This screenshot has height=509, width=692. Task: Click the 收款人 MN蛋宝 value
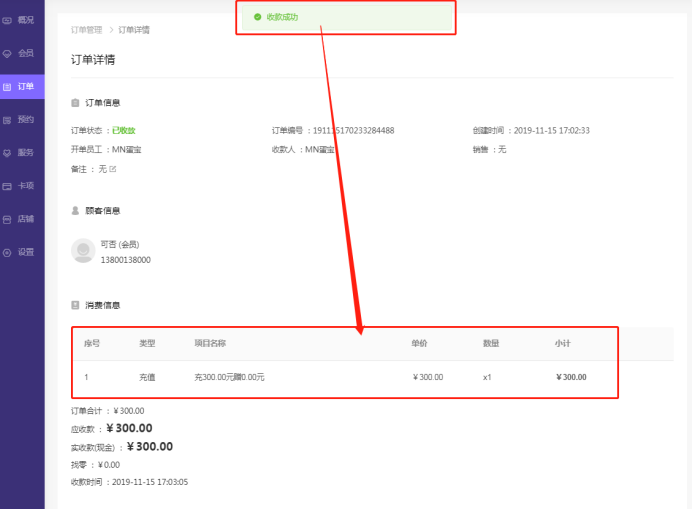click(320, 150)
